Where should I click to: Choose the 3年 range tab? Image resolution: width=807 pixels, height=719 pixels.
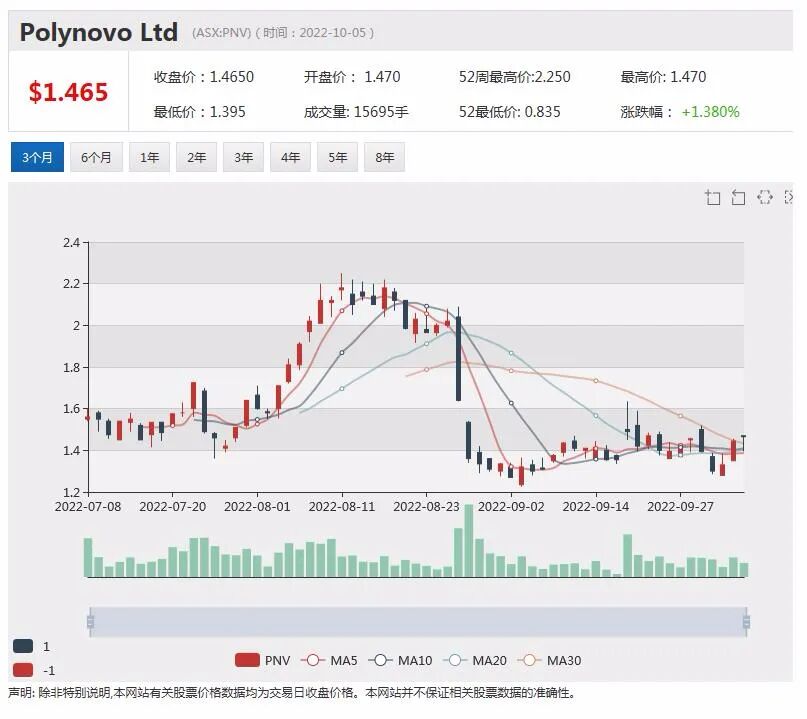[243, 157]
